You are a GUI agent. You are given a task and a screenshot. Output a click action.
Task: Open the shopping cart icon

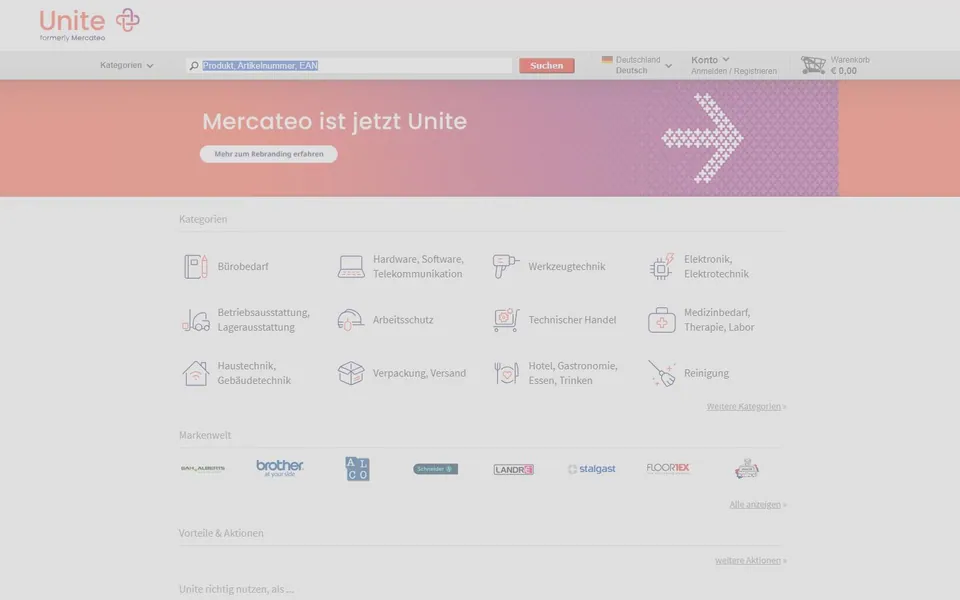point(813,65)
